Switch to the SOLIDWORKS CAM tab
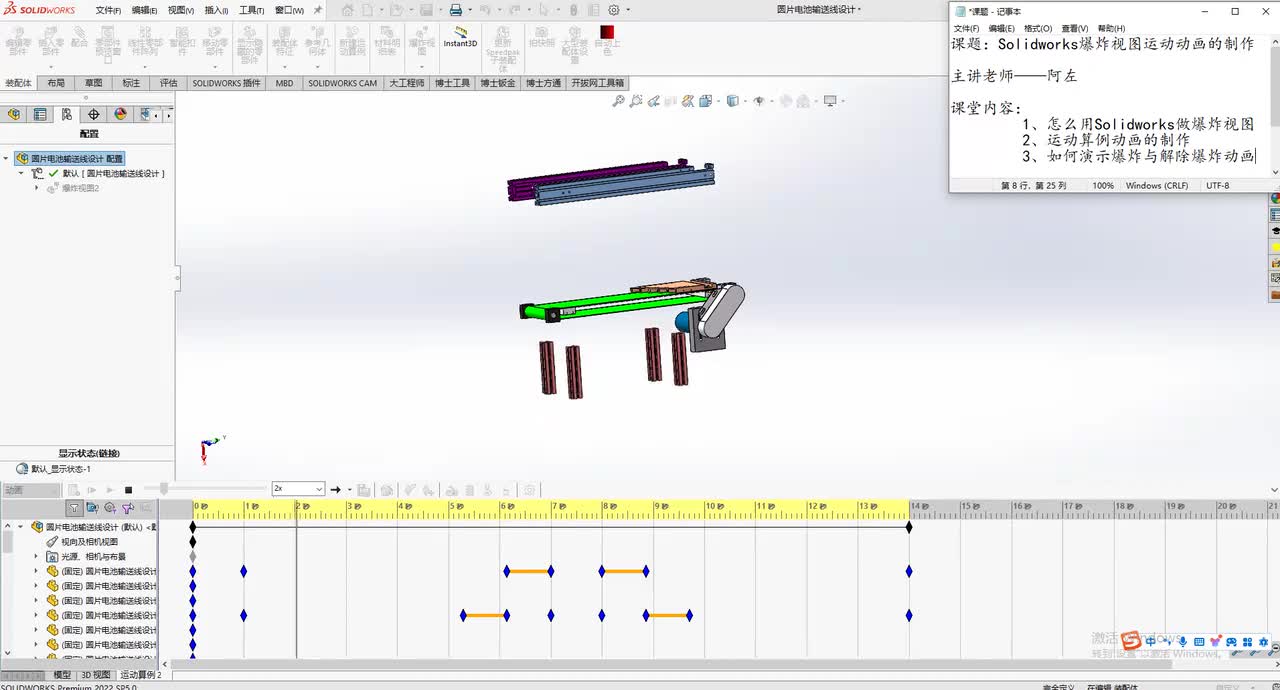This screenshot has width=1280, height=690. coord(342,83)
